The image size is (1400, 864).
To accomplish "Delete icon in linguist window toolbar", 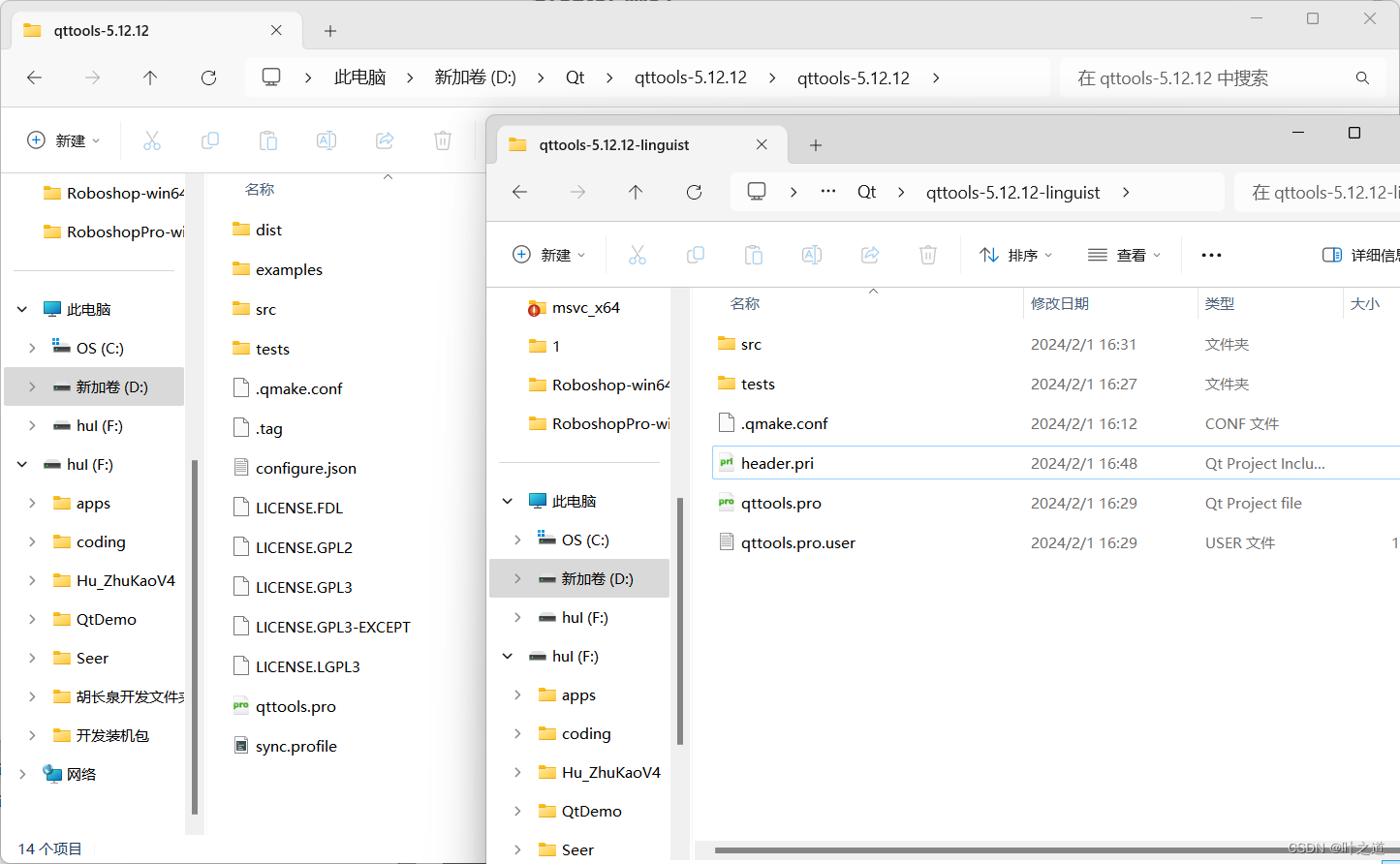I will [x=928, y=255].
